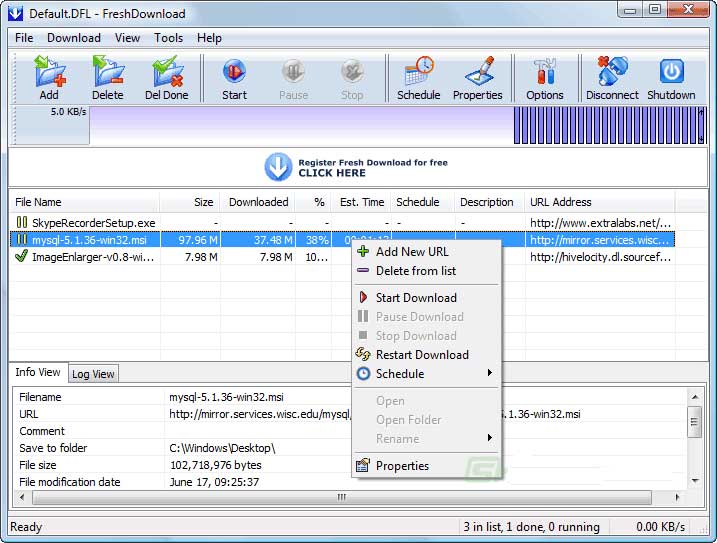This screenshot has height=543, width=717.
Task: Start the download via toolbar Start icon
Action: point(234,78)
